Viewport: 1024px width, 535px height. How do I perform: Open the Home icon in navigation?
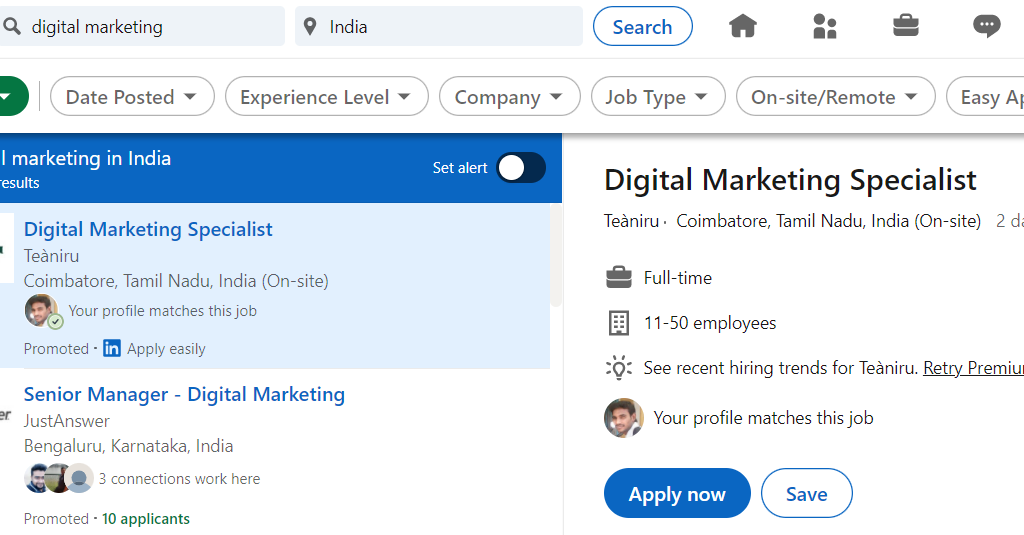tap(742, 26)
